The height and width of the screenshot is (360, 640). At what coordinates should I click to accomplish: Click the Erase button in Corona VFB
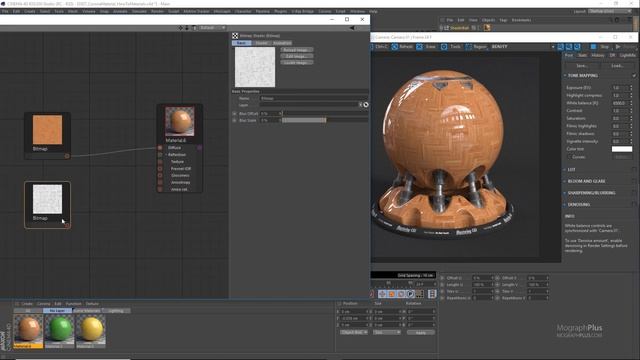pos(427,47)
